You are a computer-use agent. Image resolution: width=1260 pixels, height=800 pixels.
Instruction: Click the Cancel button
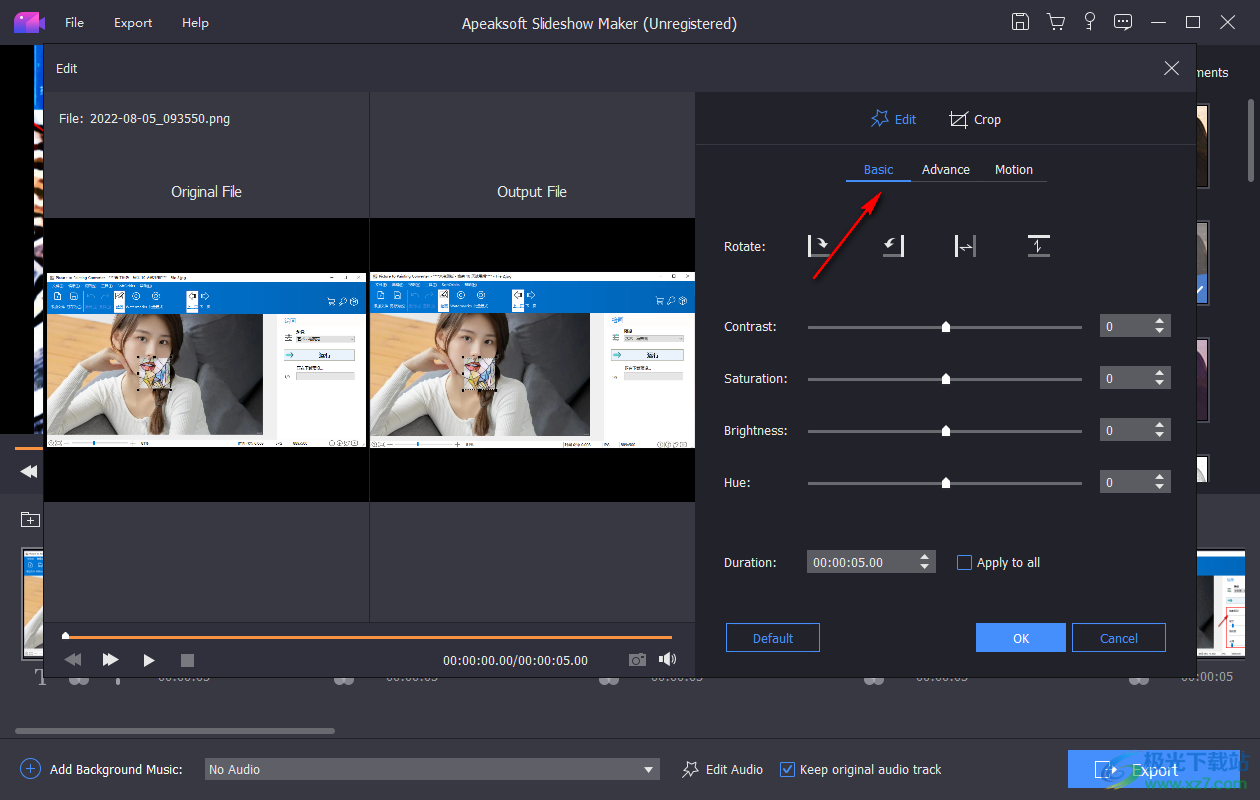pyautogui.click(x=1119, y=638)
